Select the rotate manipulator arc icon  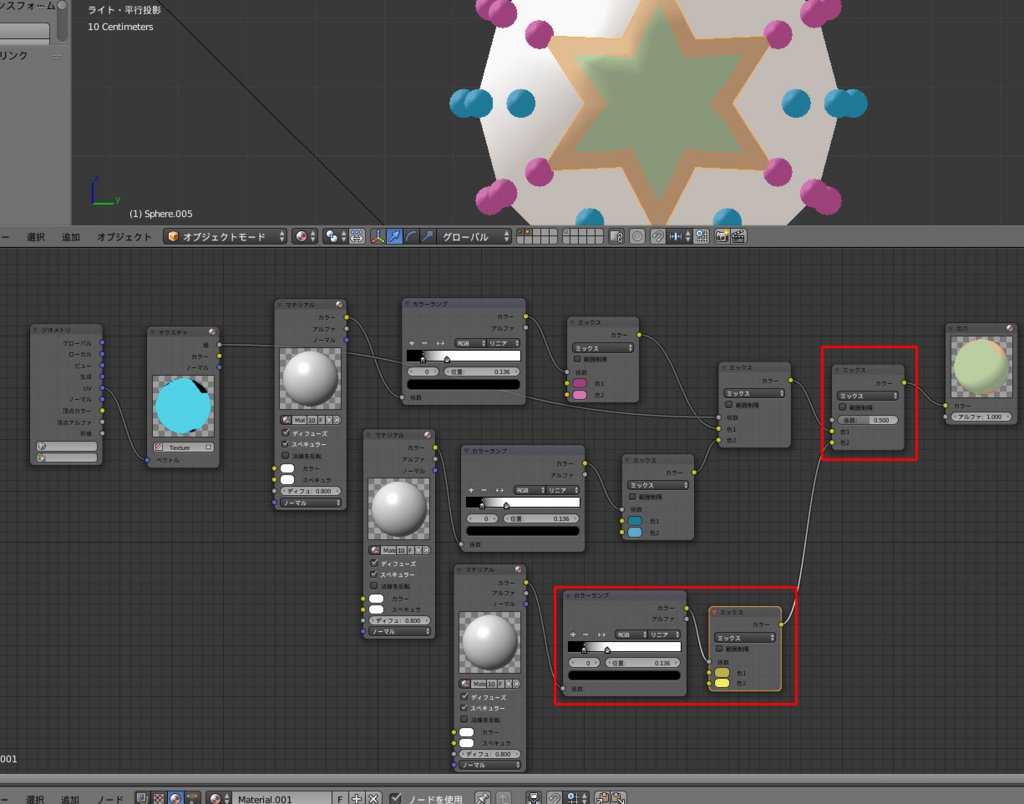pyautogui.click(x=411, y=236)
